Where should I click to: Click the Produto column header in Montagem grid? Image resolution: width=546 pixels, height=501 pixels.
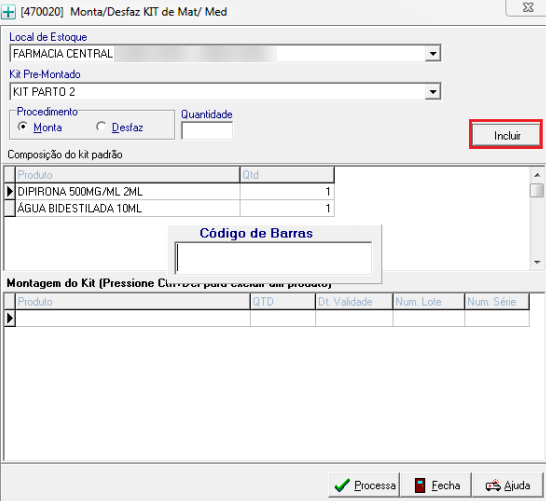point(133,302)
